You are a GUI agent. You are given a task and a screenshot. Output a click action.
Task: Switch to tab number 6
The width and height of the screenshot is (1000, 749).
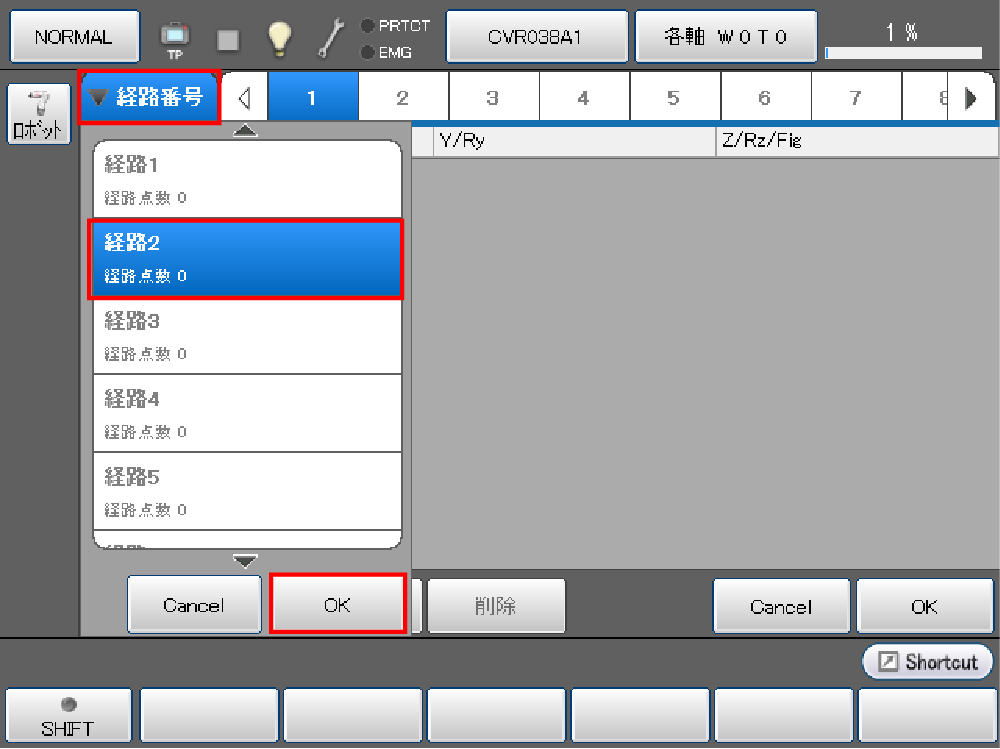pyautogui.click(x=765, y=98)
